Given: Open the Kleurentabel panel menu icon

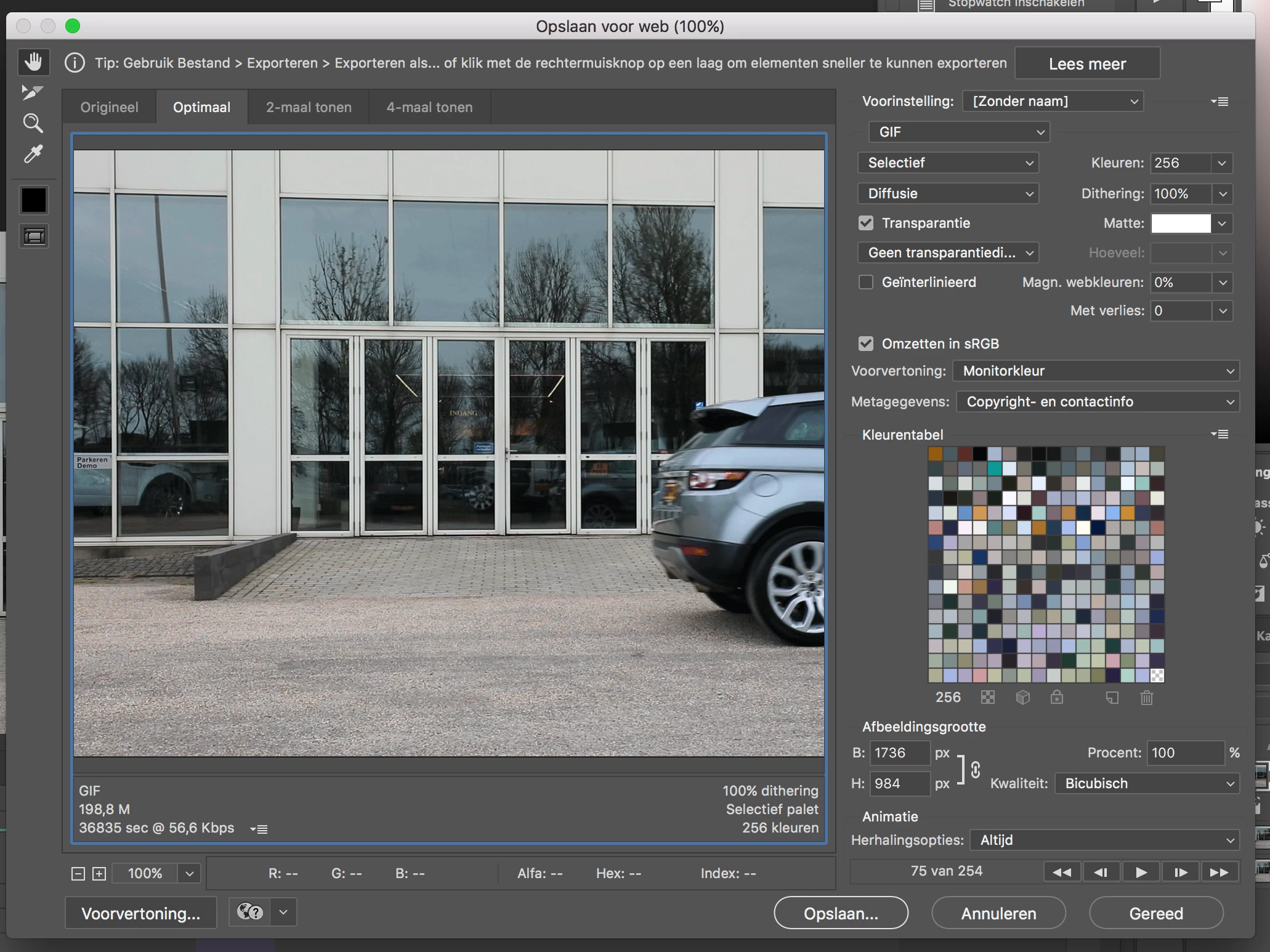Looking at the screenshot, I should tap(1219, 434).
